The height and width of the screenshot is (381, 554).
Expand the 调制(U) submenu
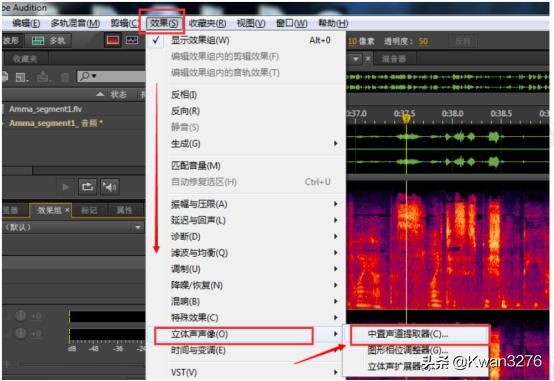246,269
